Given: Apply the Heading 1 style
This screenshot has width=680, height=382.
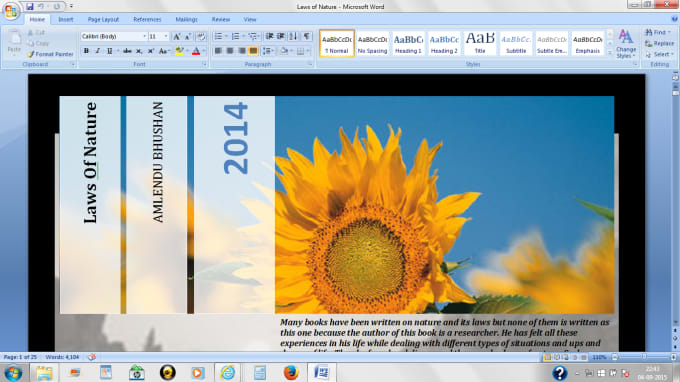Looking at the screenshot, I should coord(408,43).
